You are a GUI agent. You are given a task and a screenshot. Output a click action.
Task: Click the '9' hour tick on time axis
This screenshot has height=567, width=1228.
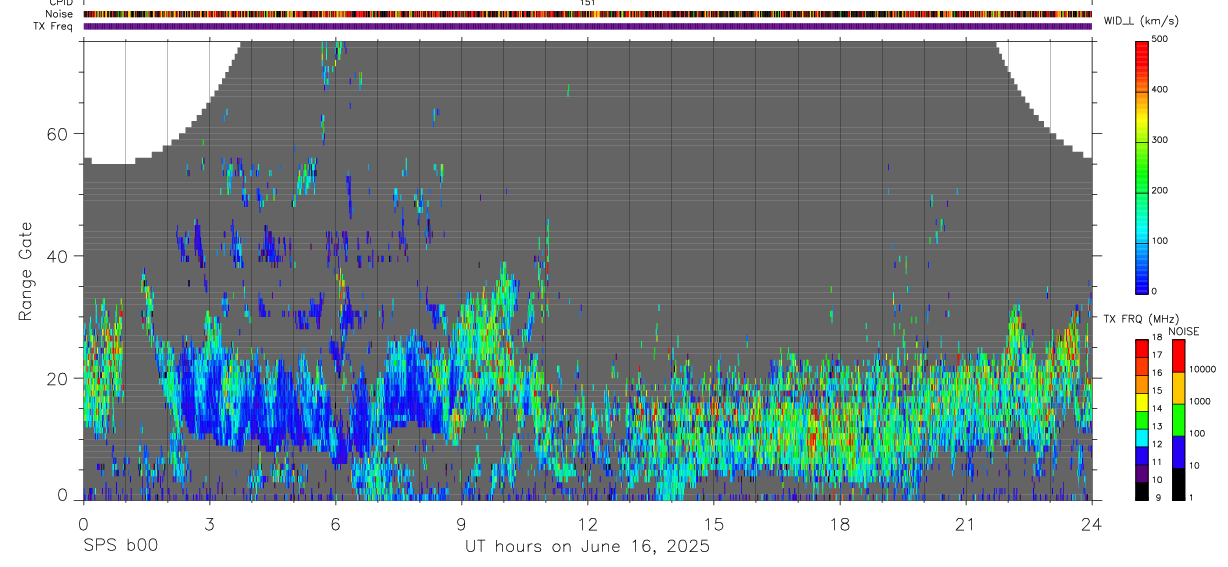pyautogui.click(x=462, y=523)
